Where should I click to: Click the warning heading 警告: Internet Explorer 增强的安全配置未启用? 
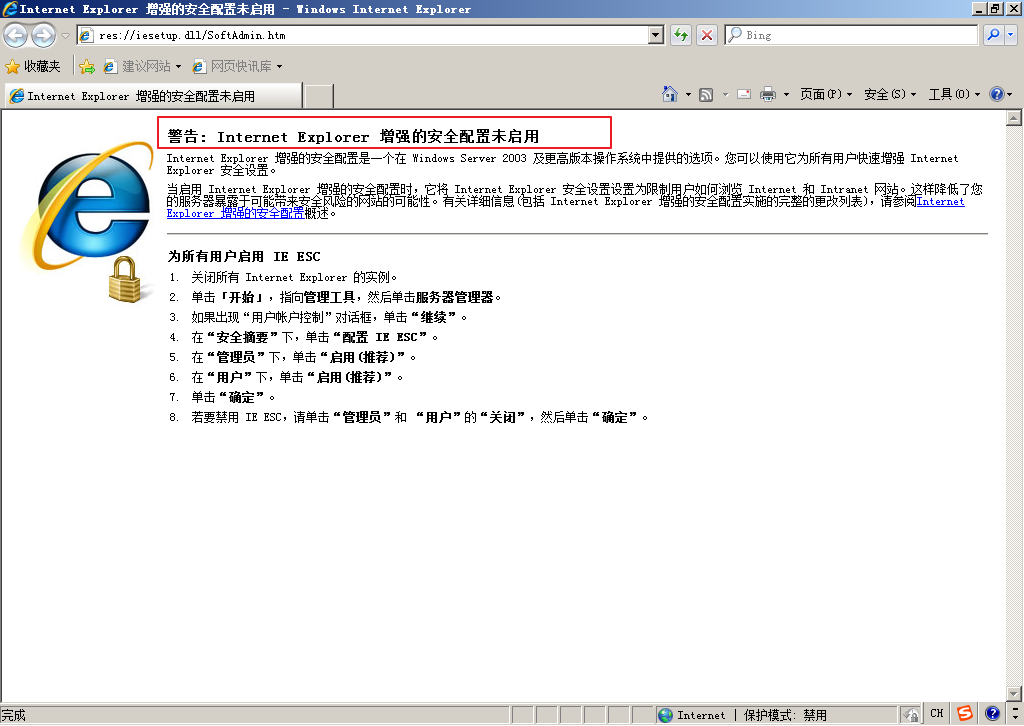tap(353, 136)
